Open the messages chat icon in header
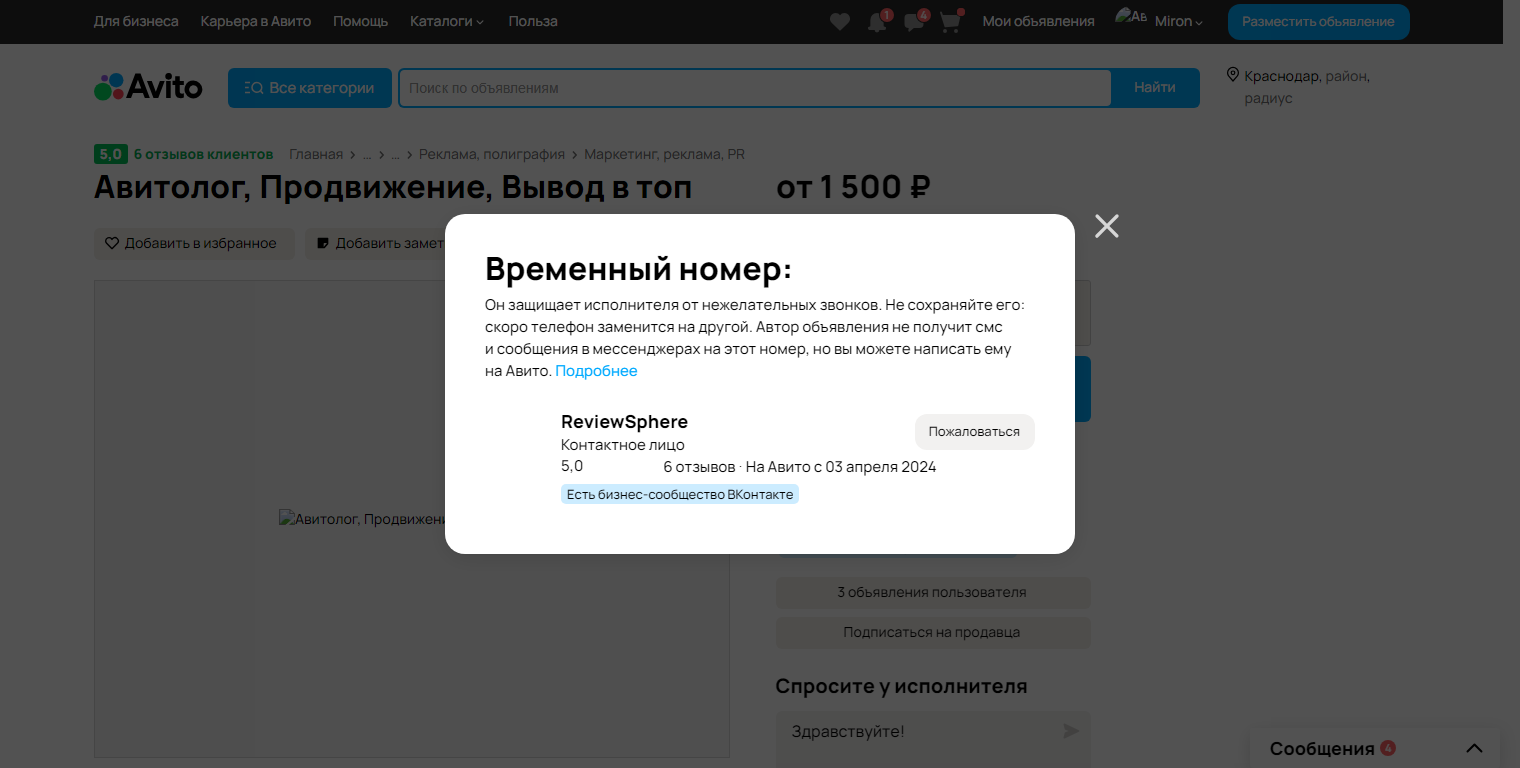 [x=914, y=21]
